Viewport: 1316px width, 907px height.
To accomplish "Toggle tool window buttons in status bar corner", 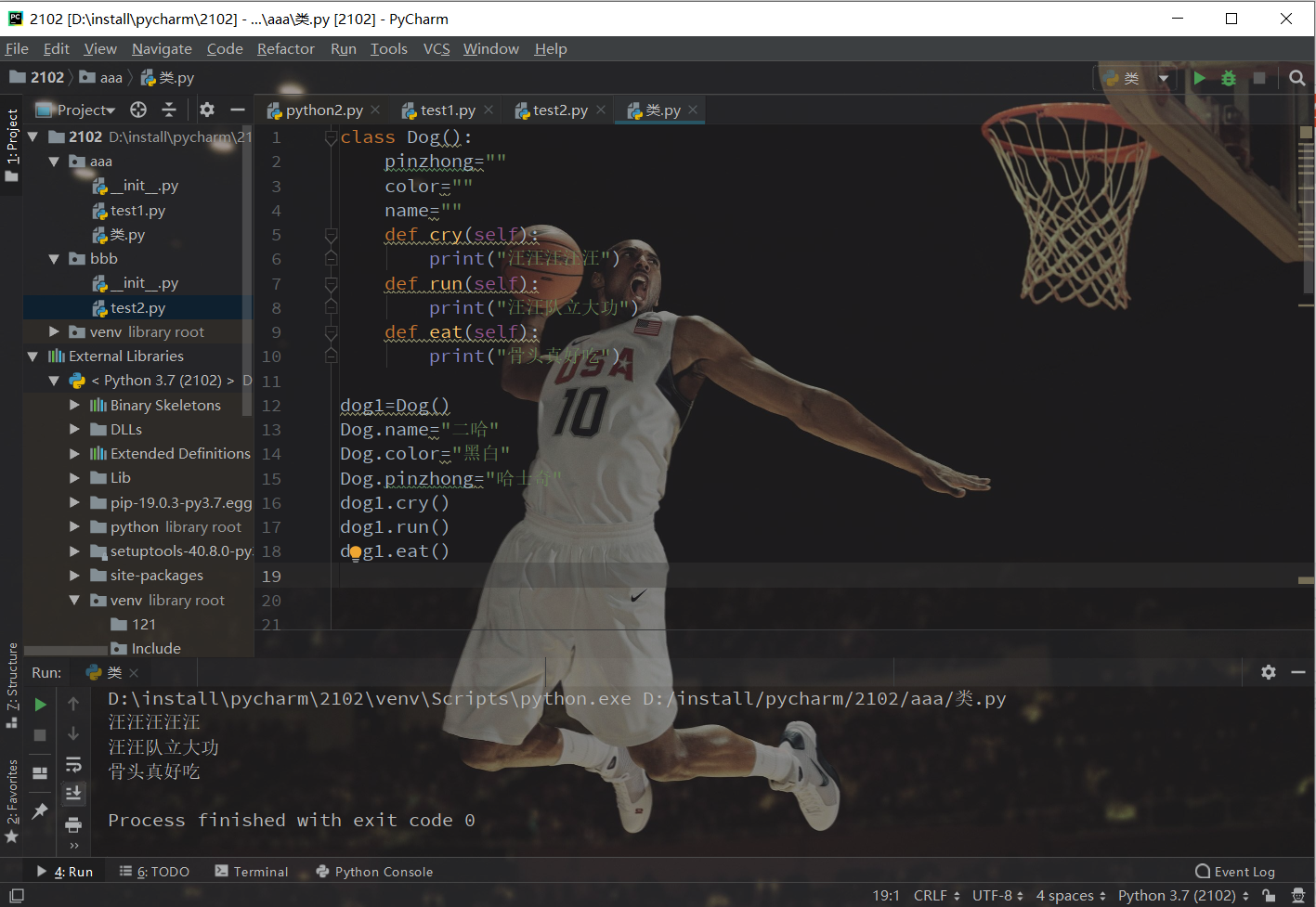I will click(x=17, y=896).
